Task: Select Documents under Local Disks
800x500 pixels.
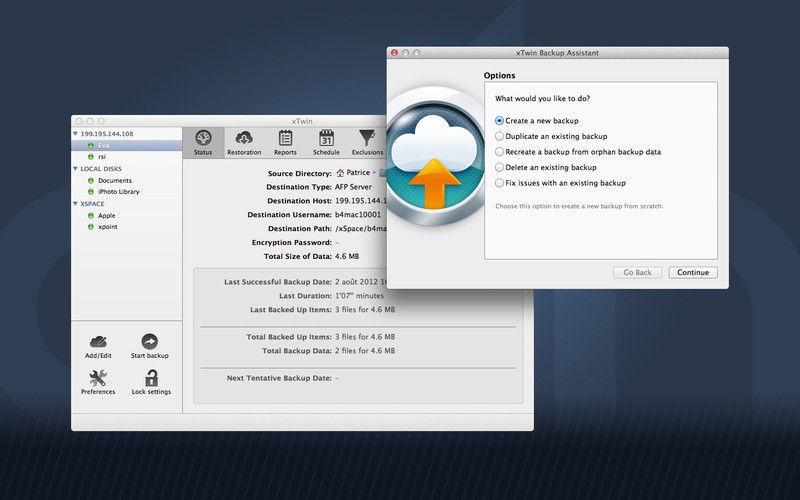Action: pos(127,181)
